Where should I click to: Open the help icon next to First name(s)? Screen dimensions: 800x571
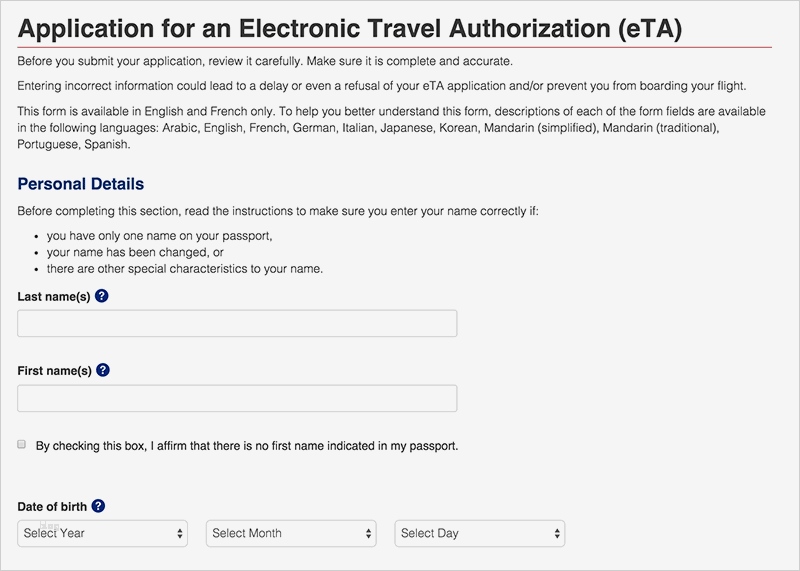pyautogui.click(x=103, y=370)
